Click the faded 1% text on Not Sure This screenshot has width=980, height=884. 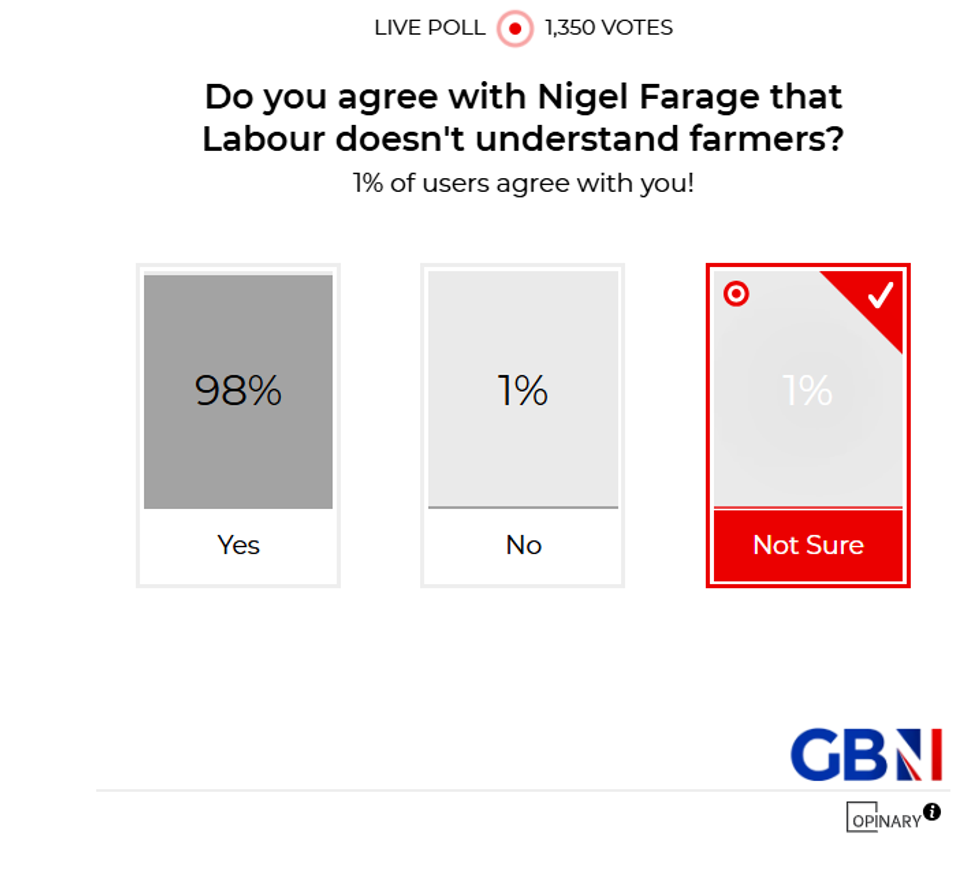pyautogui.click(x=807, y=390)
